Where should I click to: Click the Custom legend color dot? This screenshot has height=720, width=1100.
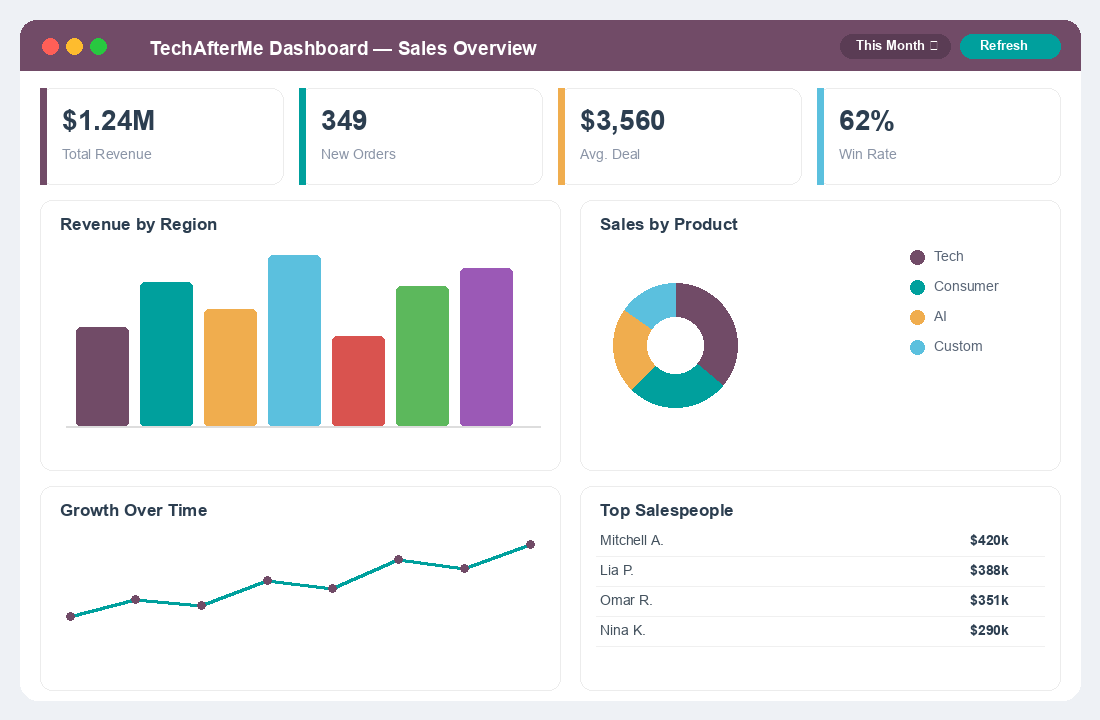click(917, 347)
